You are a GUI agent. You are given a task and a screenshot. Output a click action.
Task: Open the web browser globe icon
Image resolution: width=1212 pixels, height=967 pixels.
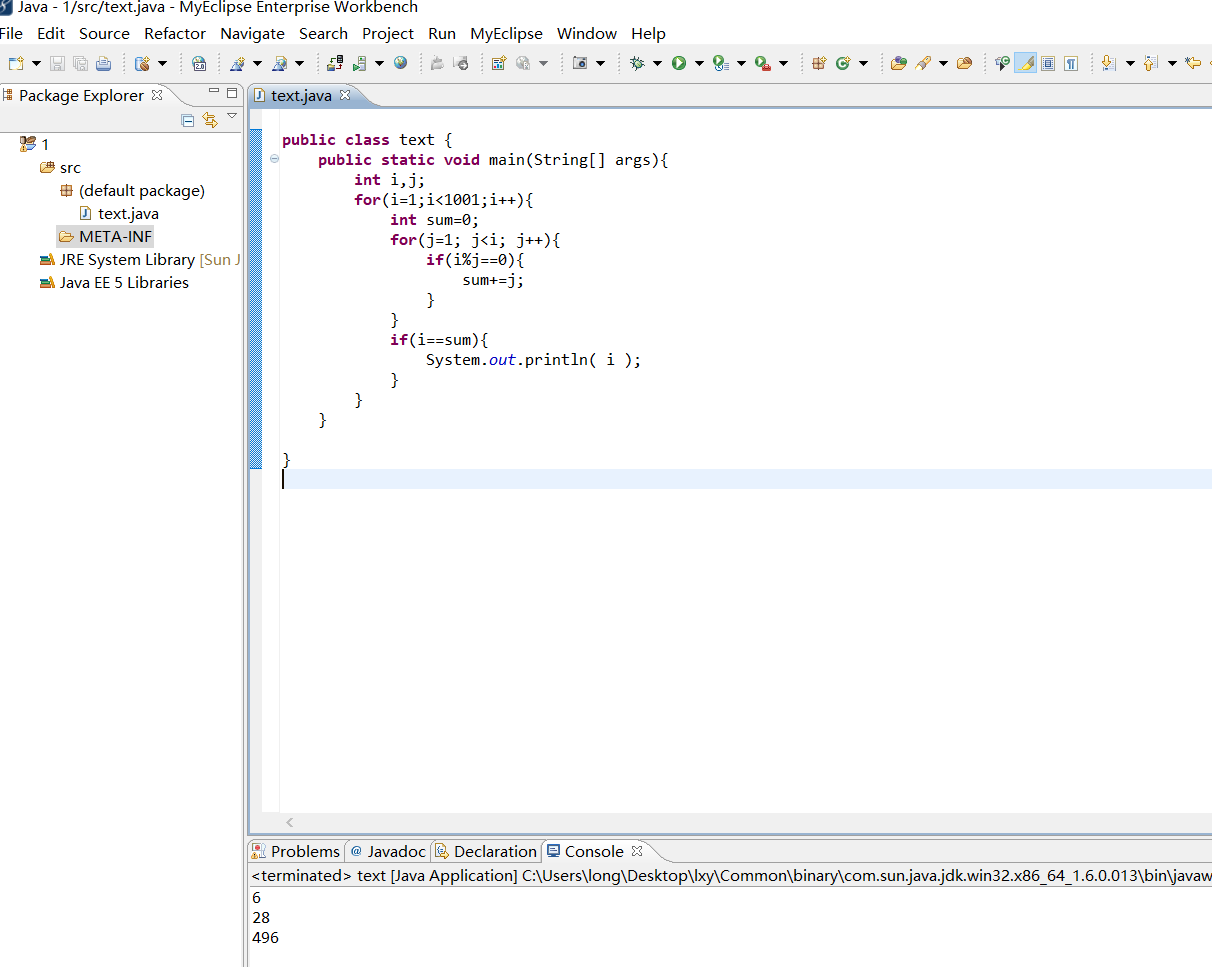[400, 63]
